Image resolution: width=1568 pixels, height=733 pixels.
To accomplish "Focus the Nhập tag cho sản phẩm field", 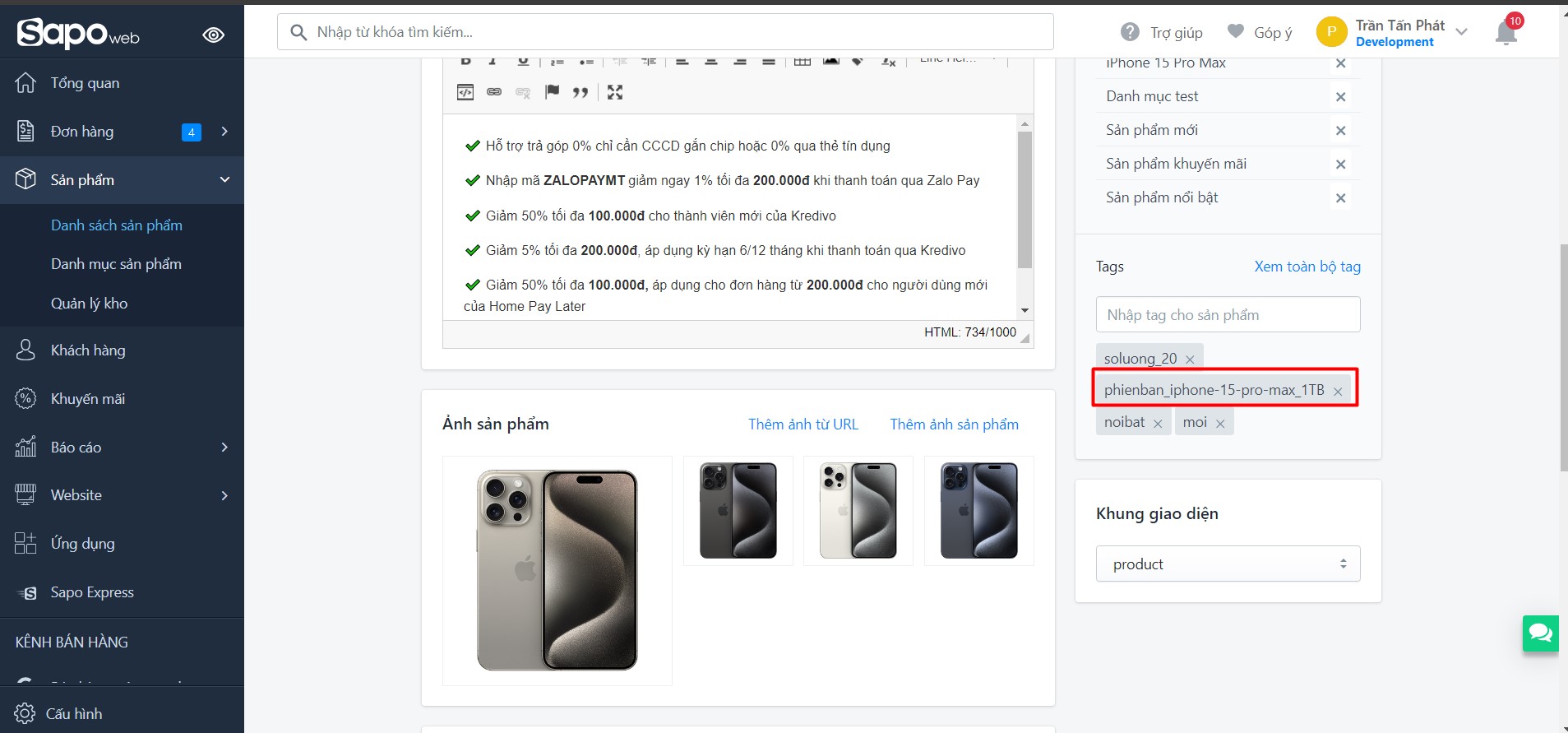I will (x=1228, y=314).
